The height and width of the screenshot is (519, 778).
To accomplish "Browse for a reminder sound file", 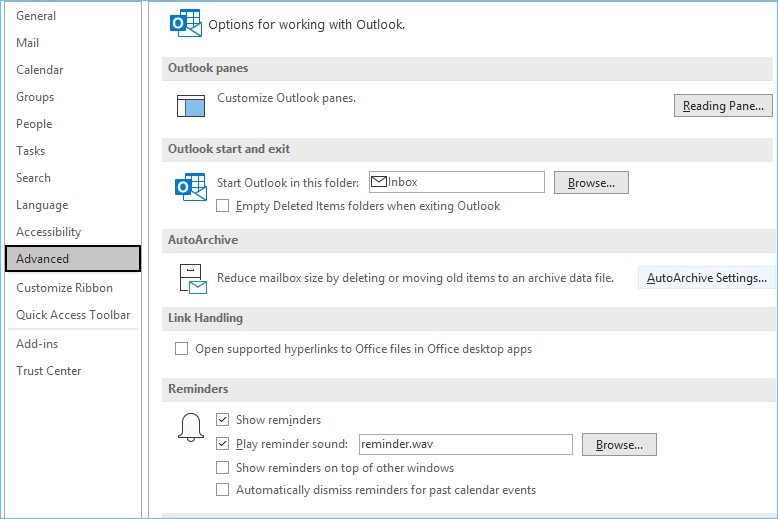I will [619, 445].
